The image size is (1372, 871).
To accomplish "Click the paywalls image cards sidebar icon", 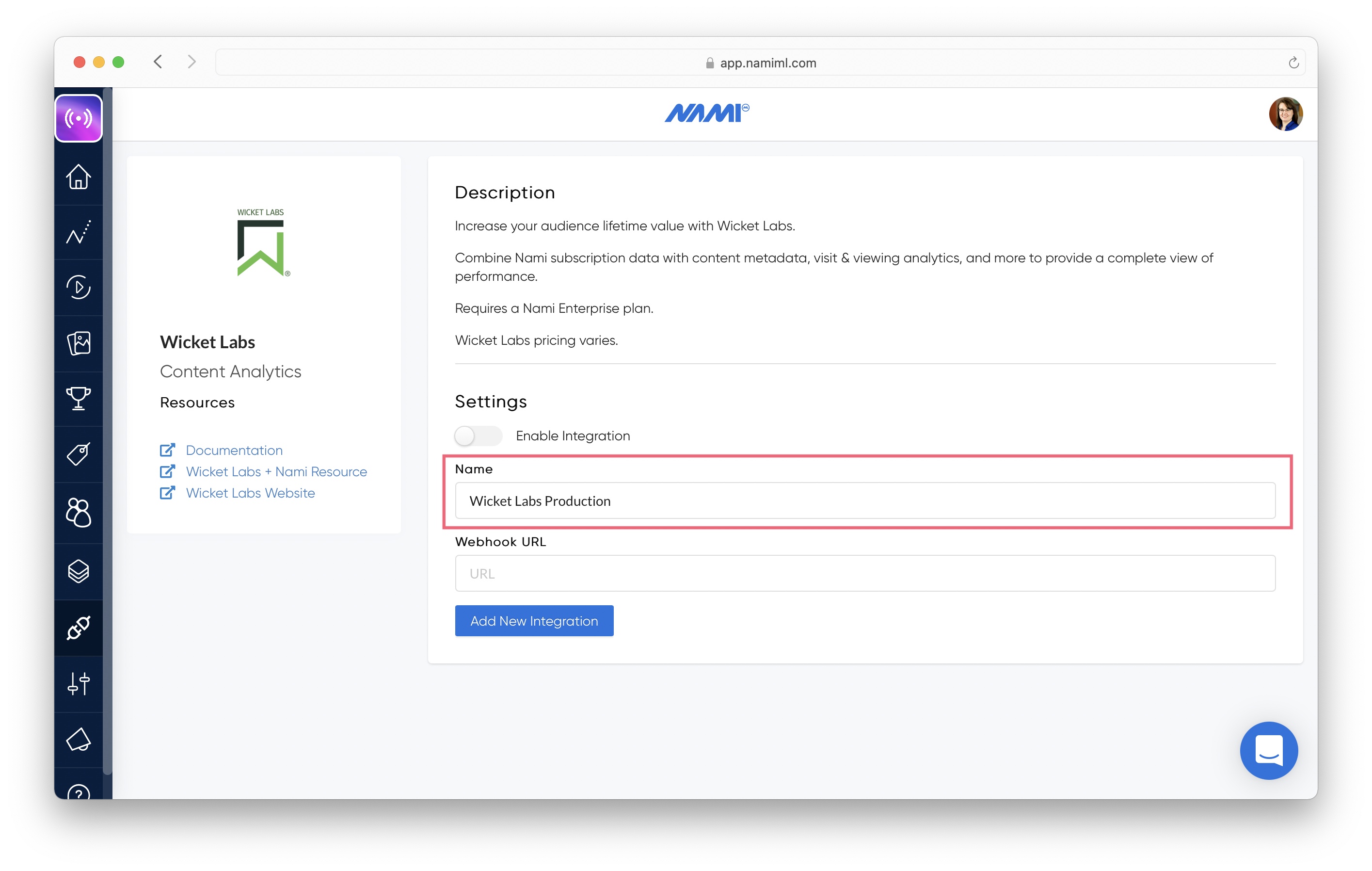I will [x=79, y=343].
